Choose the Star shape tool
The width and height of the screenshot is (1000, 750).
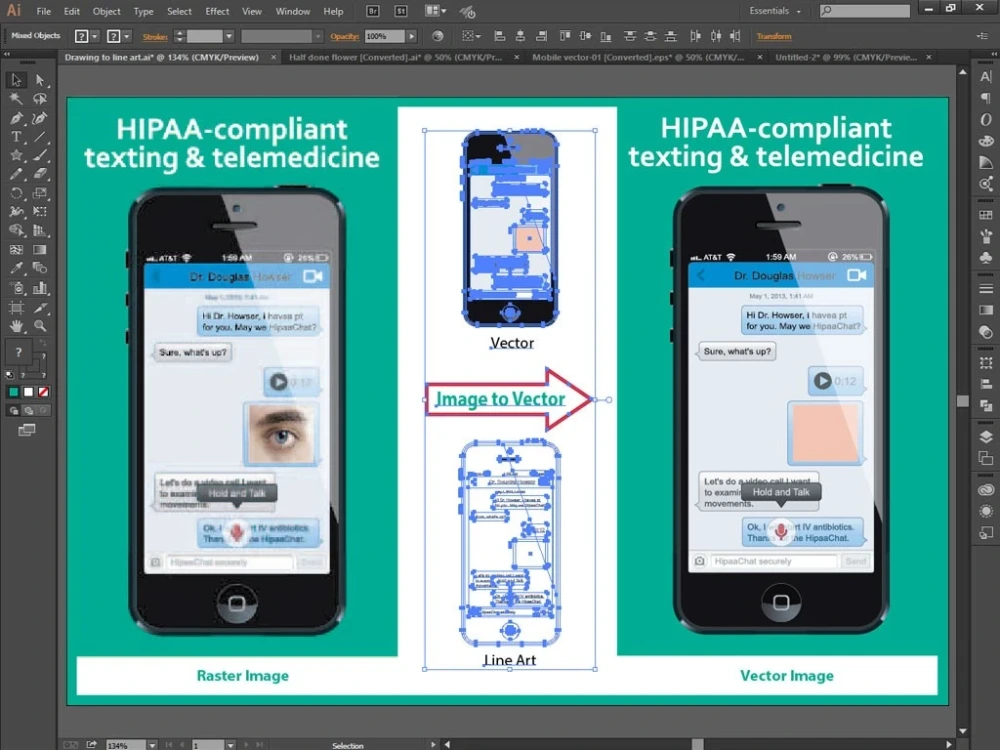point(16,155)
